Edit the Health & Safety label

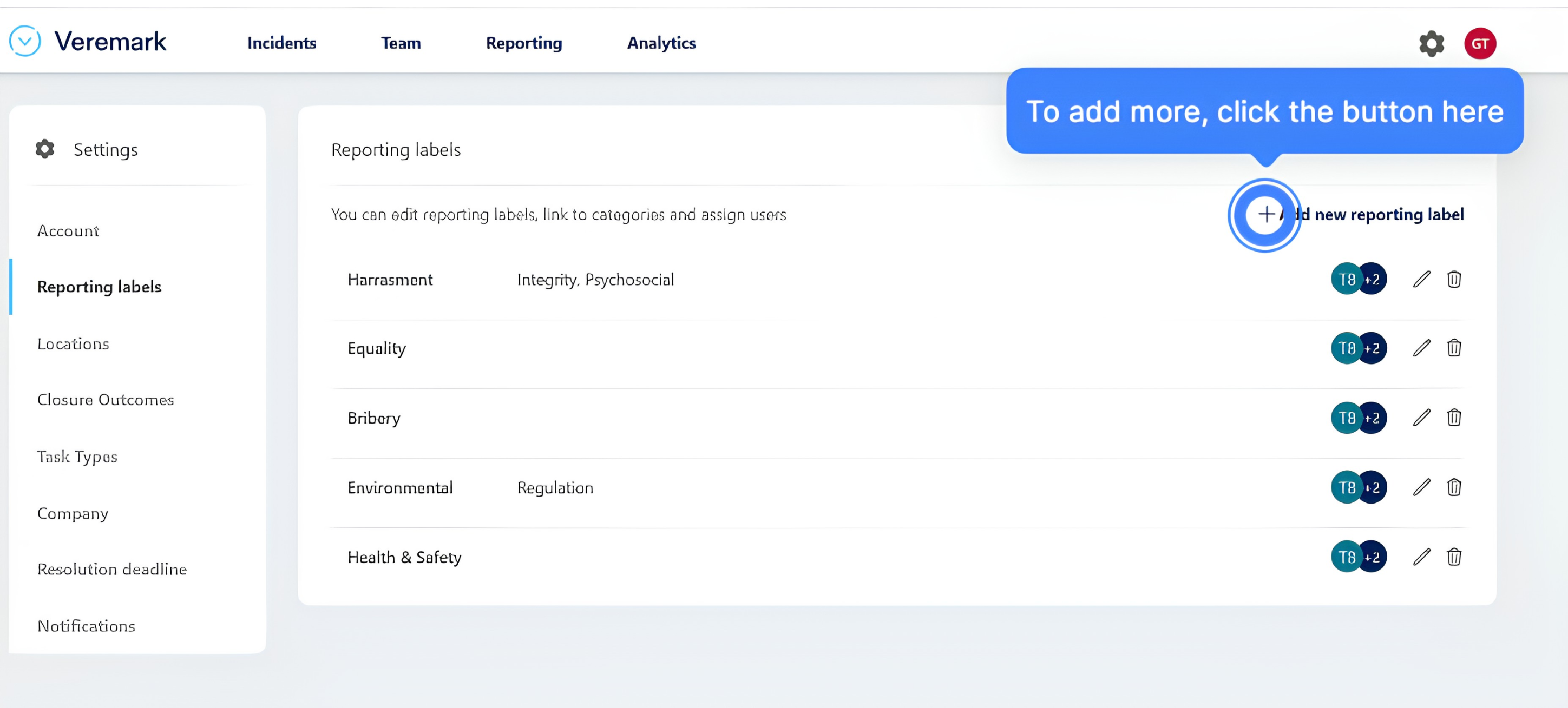[1421, 557]
